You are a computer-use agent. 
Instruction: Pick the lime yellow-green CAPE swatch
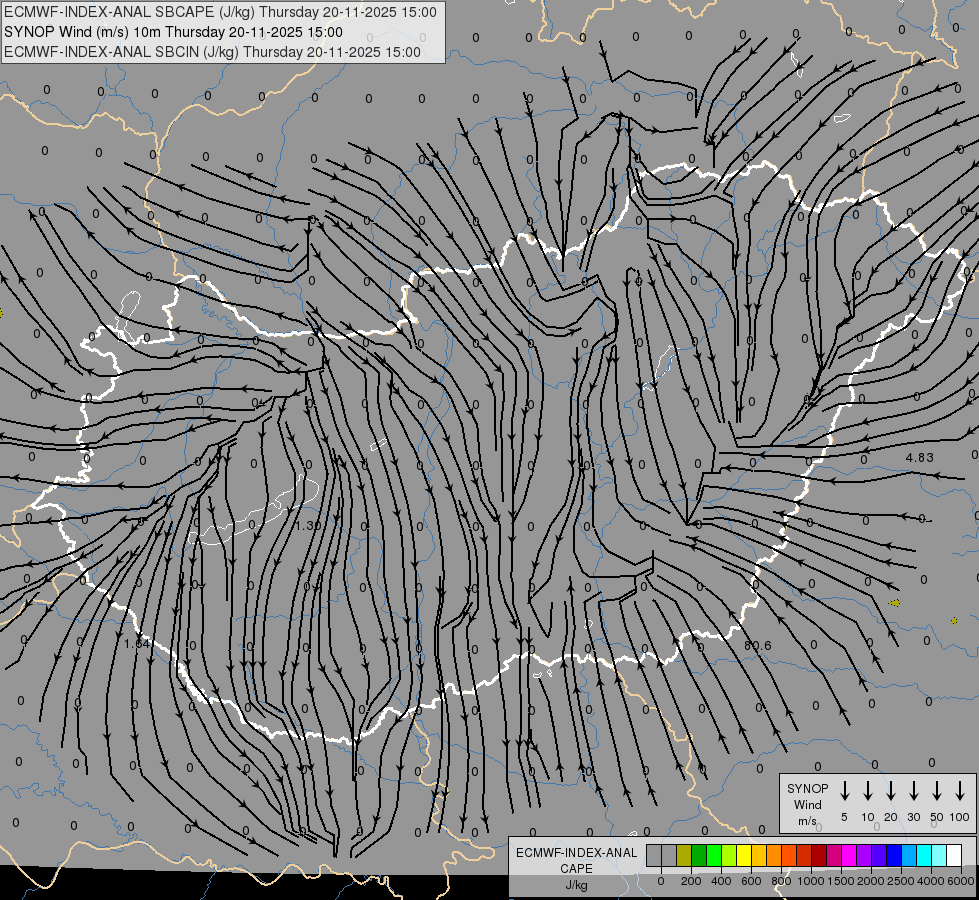pos(729,855)
